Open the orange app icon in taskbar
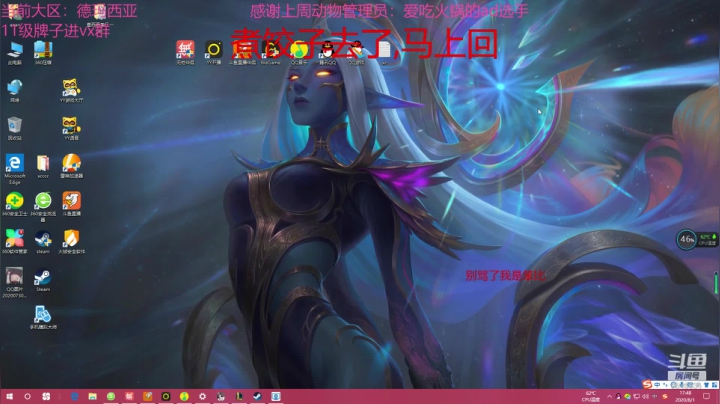The height and width of the screenshot is (404, 720). [x=147, y=396]
